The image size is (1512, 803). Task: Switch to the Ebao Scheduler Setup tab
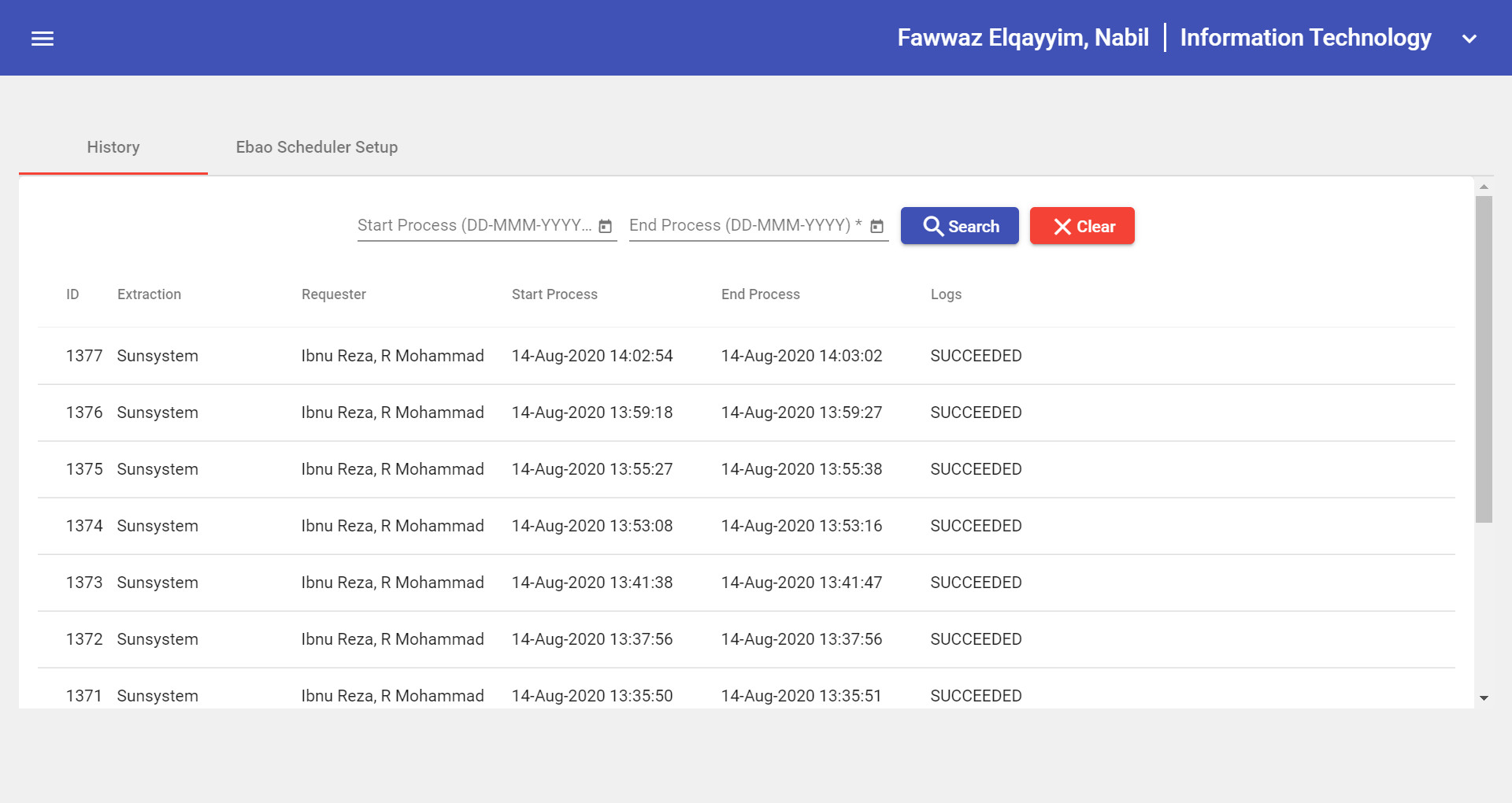(x=317, y=147)
